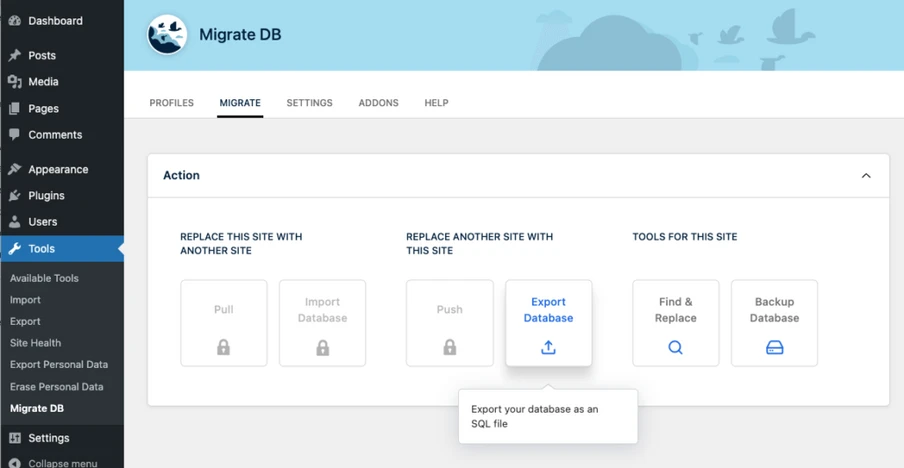
Task: Select the Settings tab in Migrate DB
Action: [x=309, y=103]
